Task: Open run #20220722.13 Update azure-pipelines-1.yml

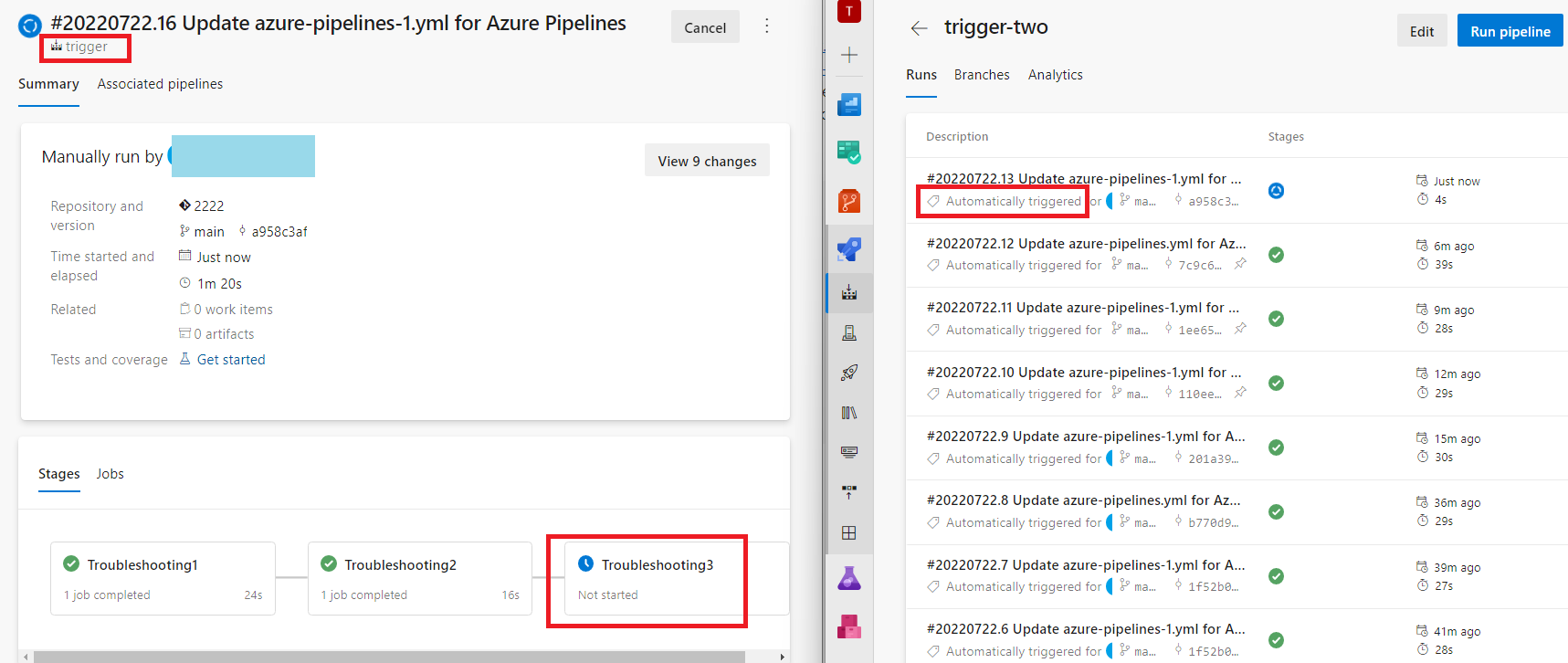Action: pyautogui.click(x=1083, y=179)
